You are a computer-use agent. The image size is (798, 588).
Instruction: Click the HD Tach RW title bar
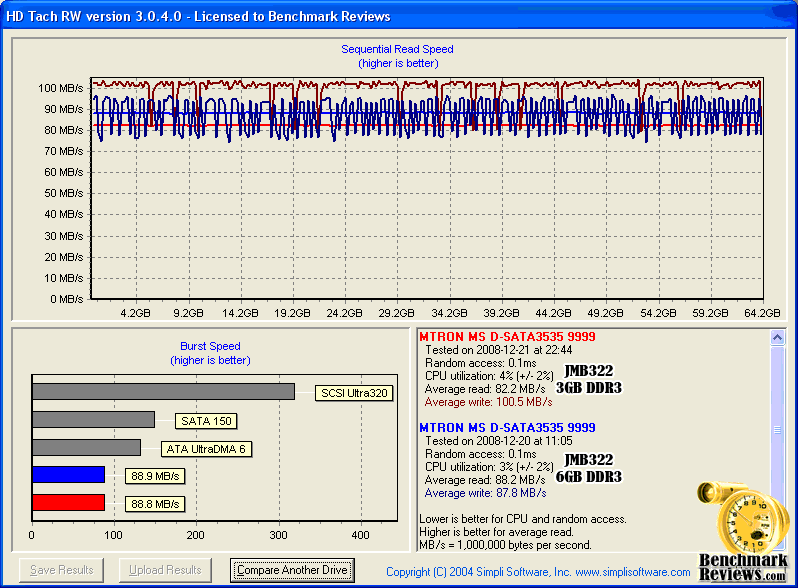pyautogui.click(x=399, y=16)
